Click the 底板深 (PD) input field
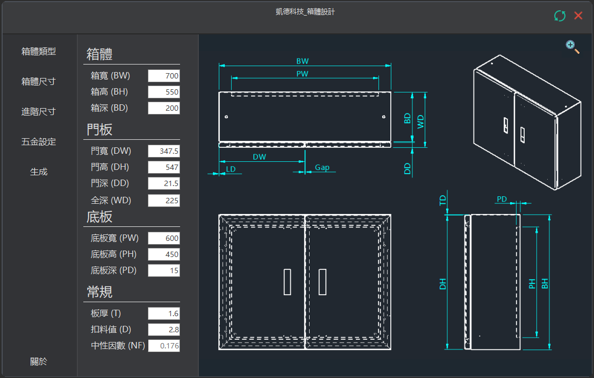Screen dimensions: 594x378 click(164, 270)
